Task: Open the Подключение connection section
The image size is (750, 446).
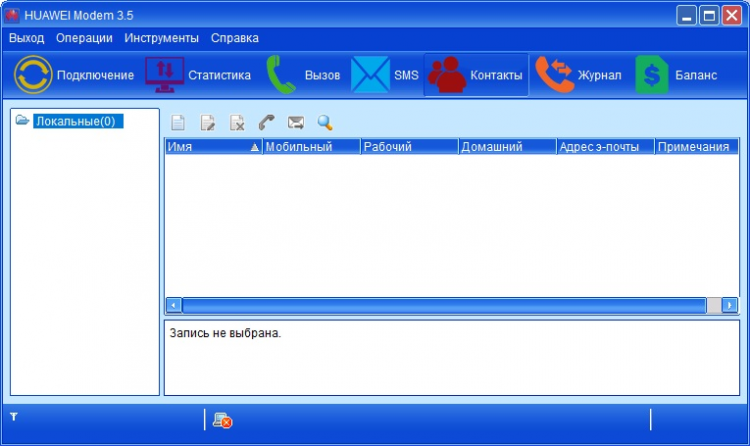Action: click(74, 75)
